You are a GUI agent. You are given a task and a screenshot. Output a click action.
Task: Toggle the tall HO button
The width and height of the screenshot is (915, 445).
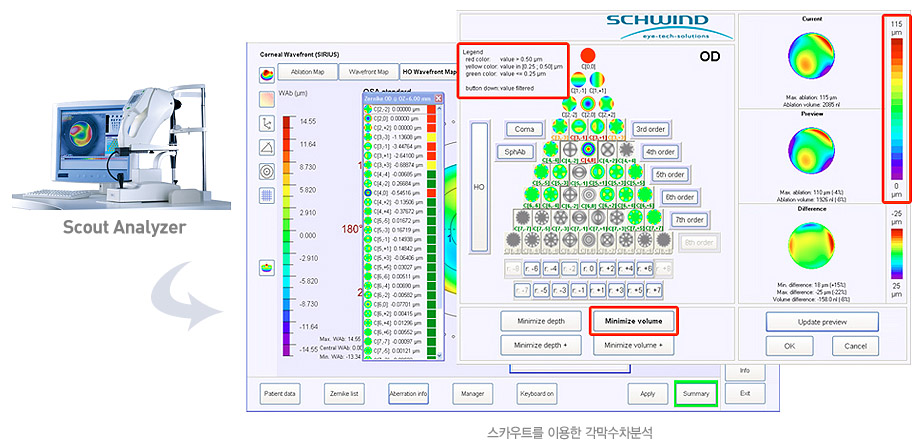pyautogui.click(x=480, y=186)
